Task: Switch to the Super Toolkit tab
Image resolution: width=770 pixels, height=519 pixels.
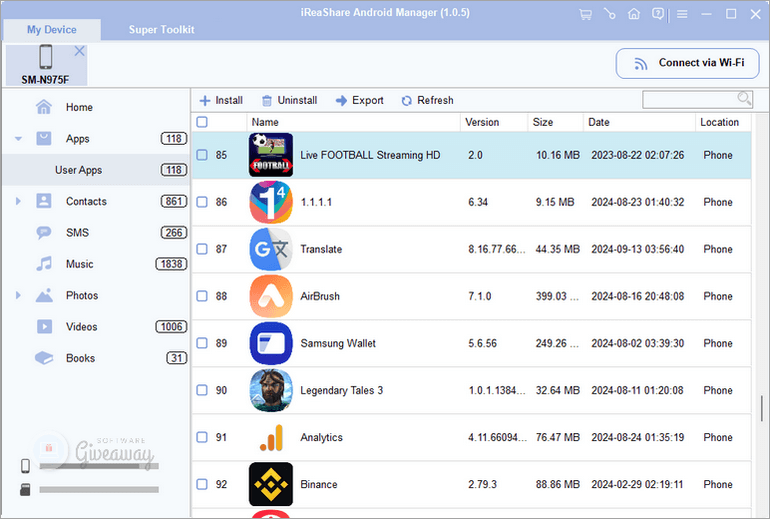Action: (x=162, y=29)
